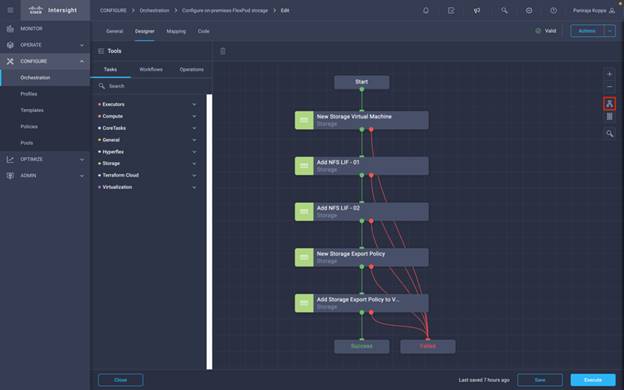Viewport: 624px width, 390px height.
Task: Click the auto-align workflow icon
Action: 609,104
